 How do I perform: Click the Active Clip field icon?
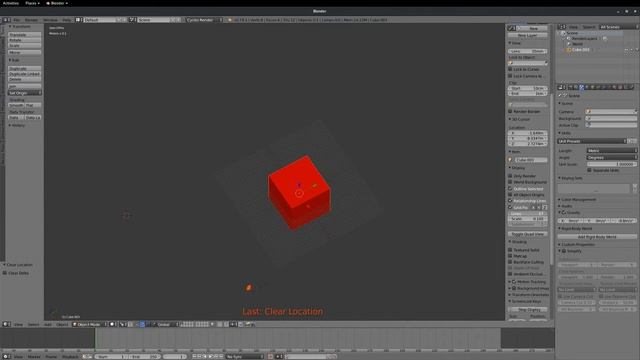coord(589,125)
